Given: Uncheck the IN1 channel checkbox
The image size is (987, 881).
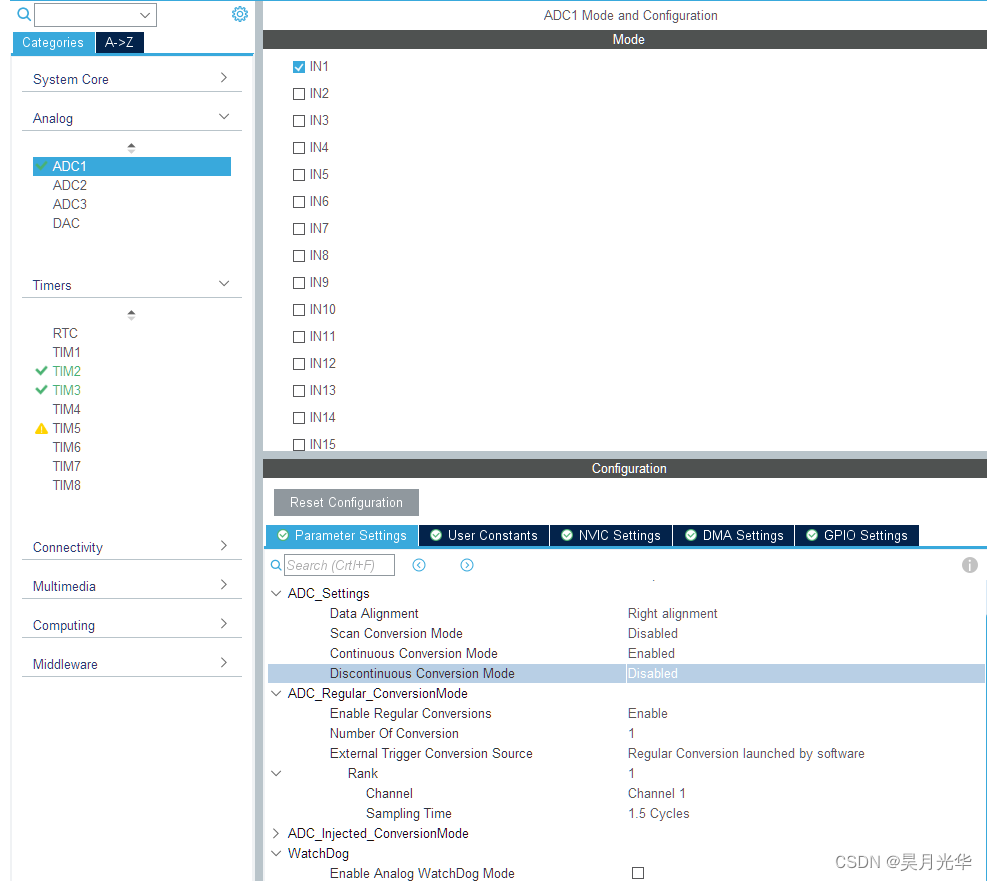Looking at the screenshot, I should (299, 67).
